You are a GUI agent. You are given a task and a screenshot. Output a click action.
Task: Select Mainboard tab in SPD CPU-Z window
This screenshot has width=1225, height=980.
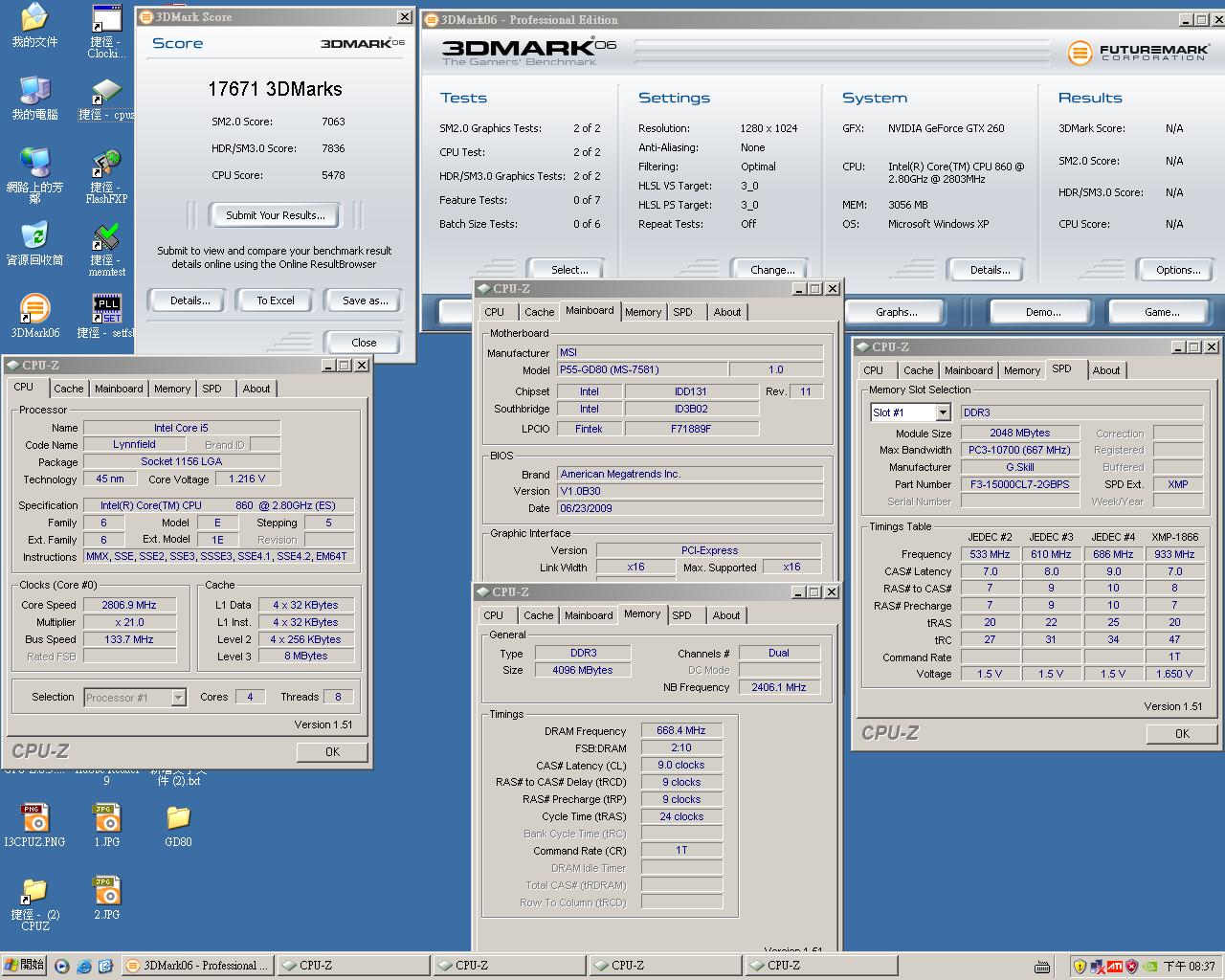pyautogui.click(x=969, y=370)
